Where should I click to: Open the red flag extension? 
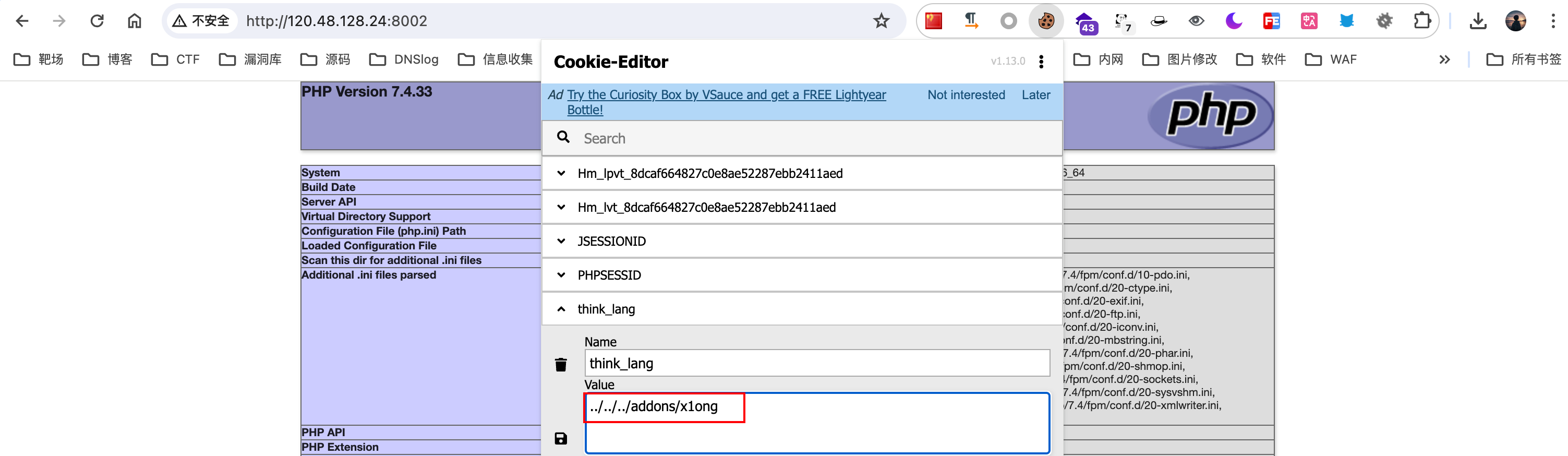pyautogui.click(x=933, y=21)
